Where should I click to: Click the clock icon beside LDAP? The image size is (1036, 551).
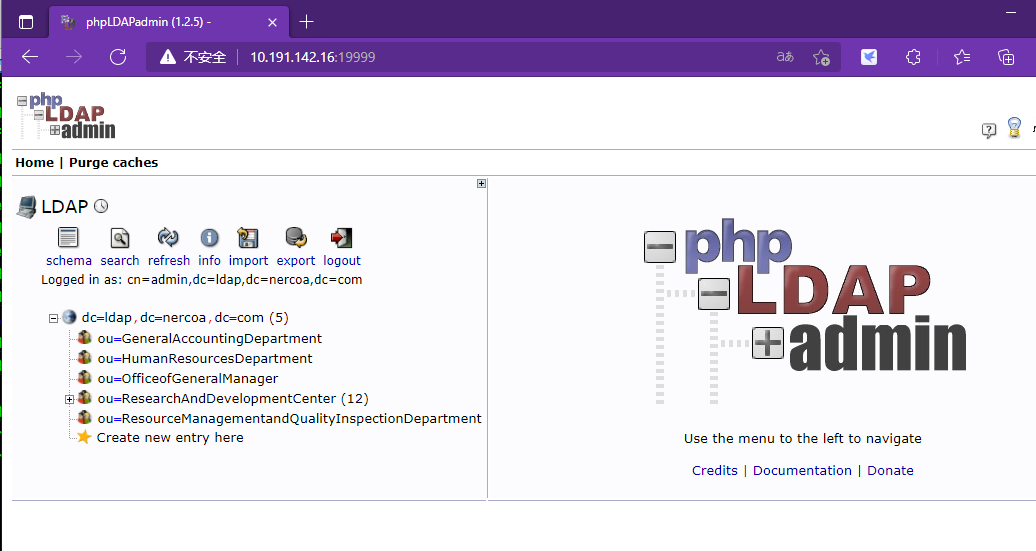click(x=101, y=206)
